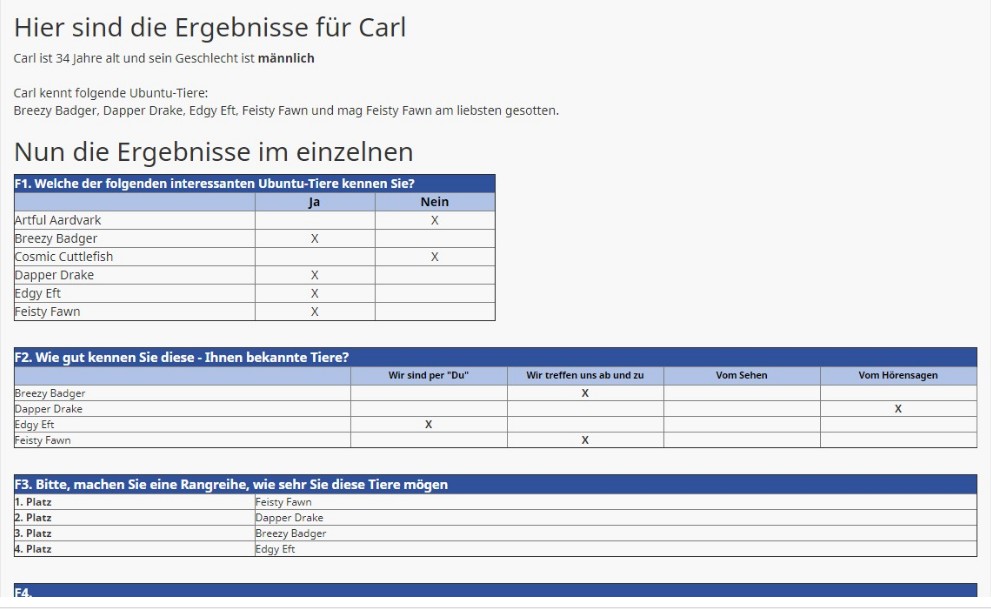Click Feisty Fawn's X under "Wir treffen uns"
Image resolution: width=991 pixels, height=609 pixels.
coord(585,441)
